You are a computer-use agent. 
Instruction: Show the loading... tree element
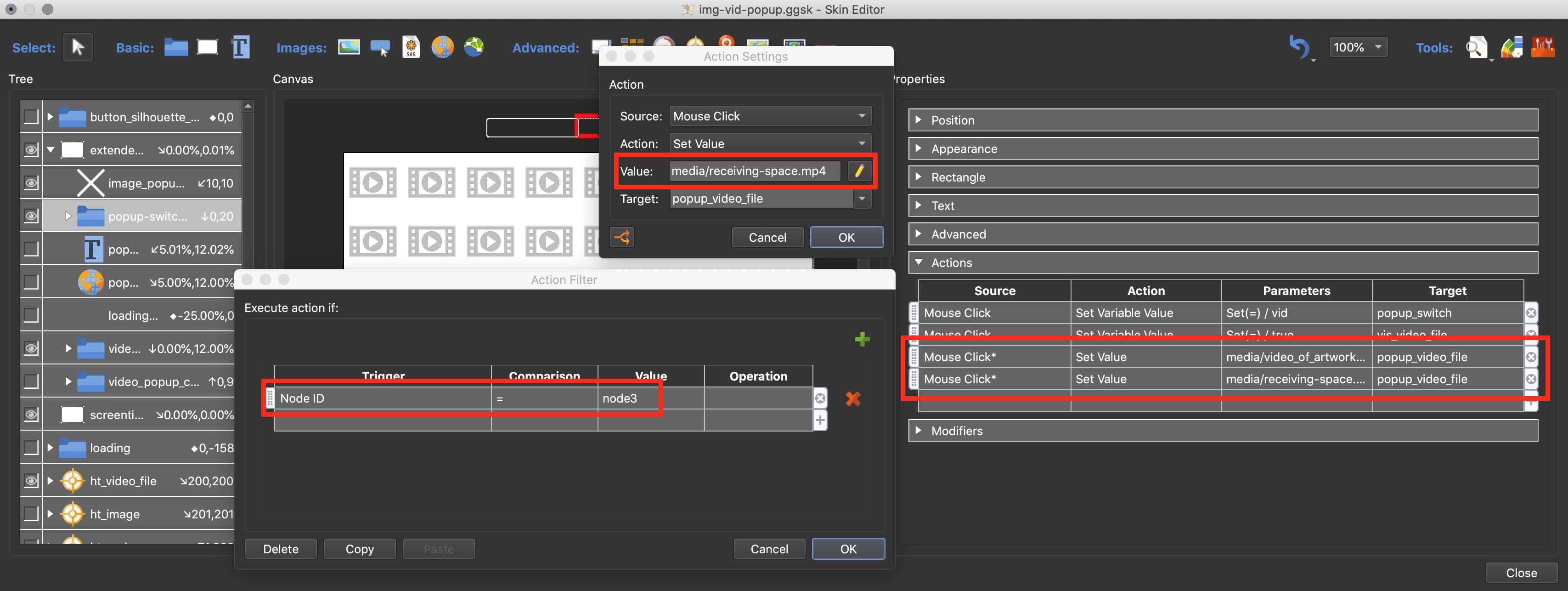coord(30,315)
